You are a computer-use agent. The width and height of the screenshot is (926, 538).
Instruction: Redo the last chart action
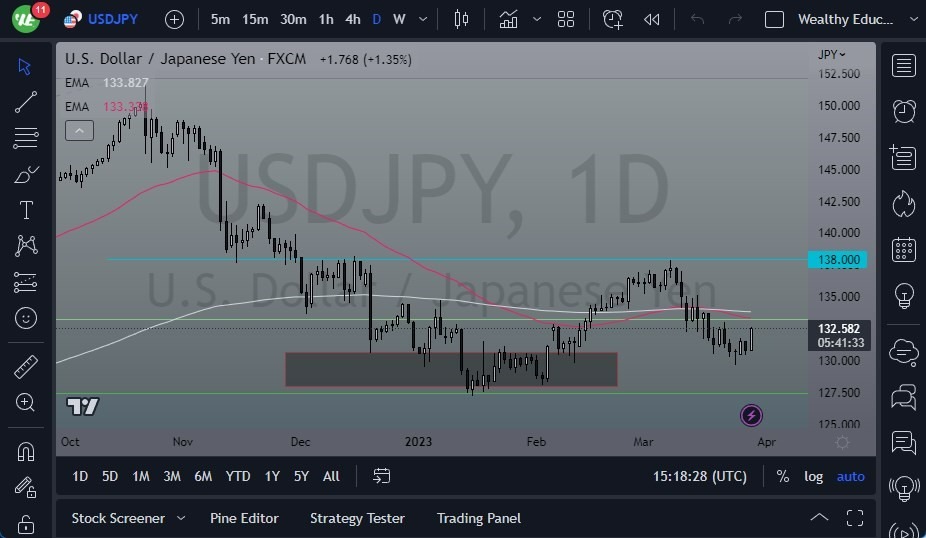[735, 19]
